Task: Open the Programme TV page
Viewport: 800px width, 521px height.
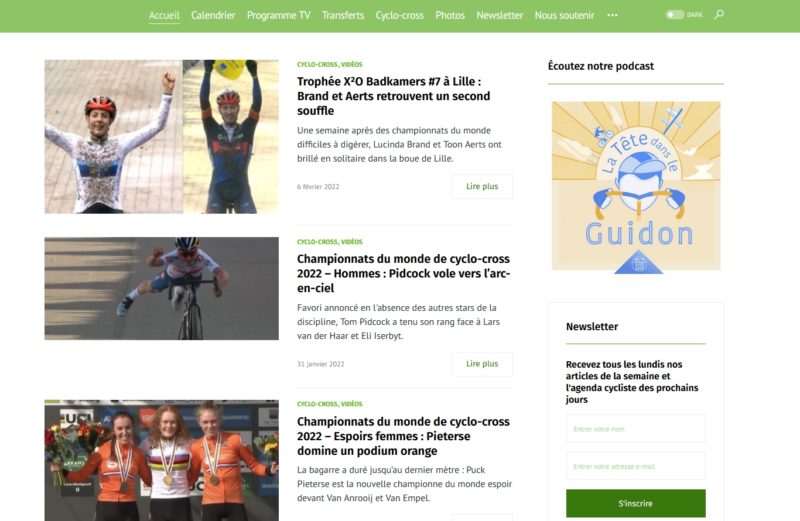Action: pyautogui.click(x=279, y=15)
